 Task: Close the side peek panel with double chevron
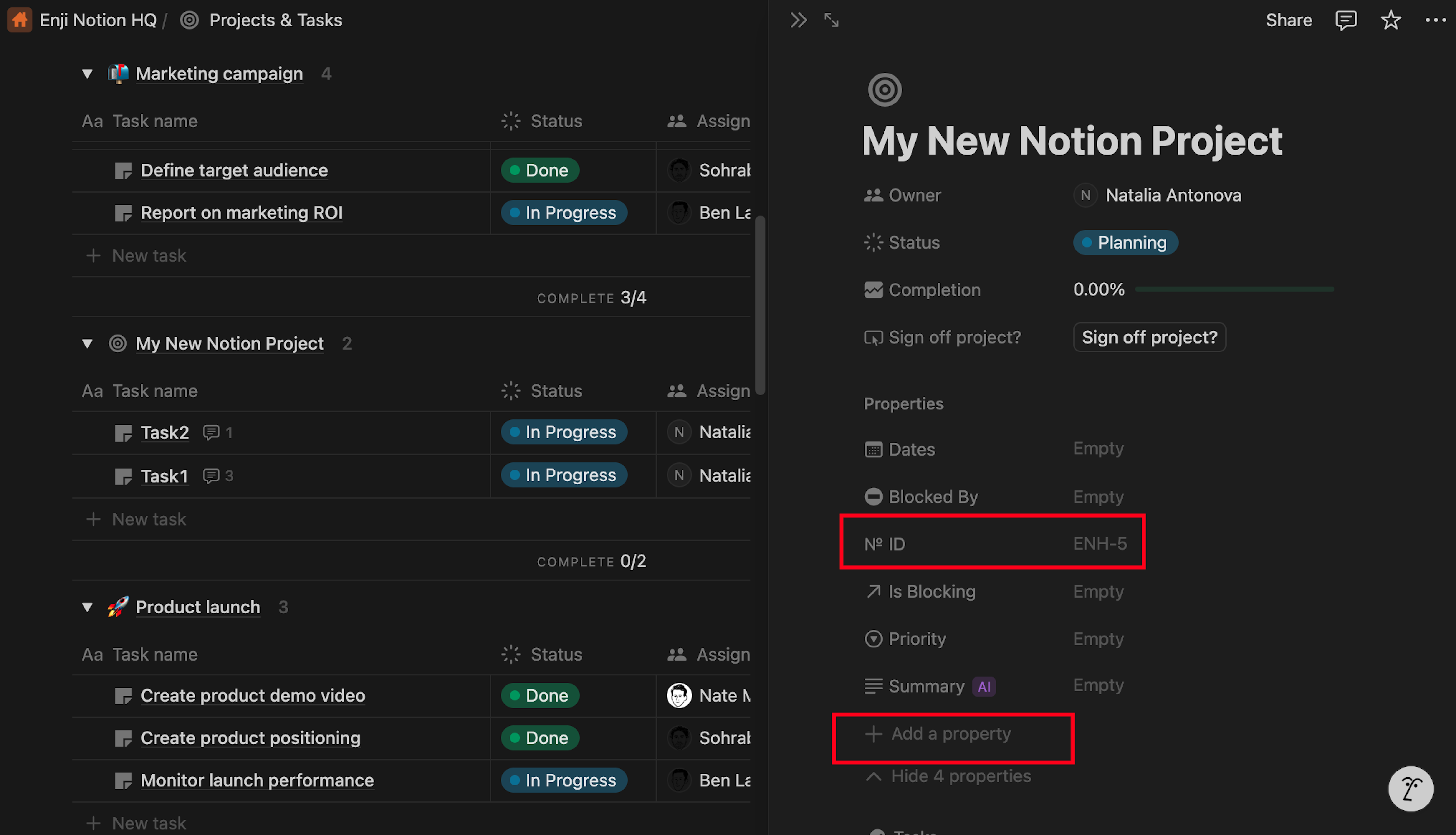[x=798, y=20]
